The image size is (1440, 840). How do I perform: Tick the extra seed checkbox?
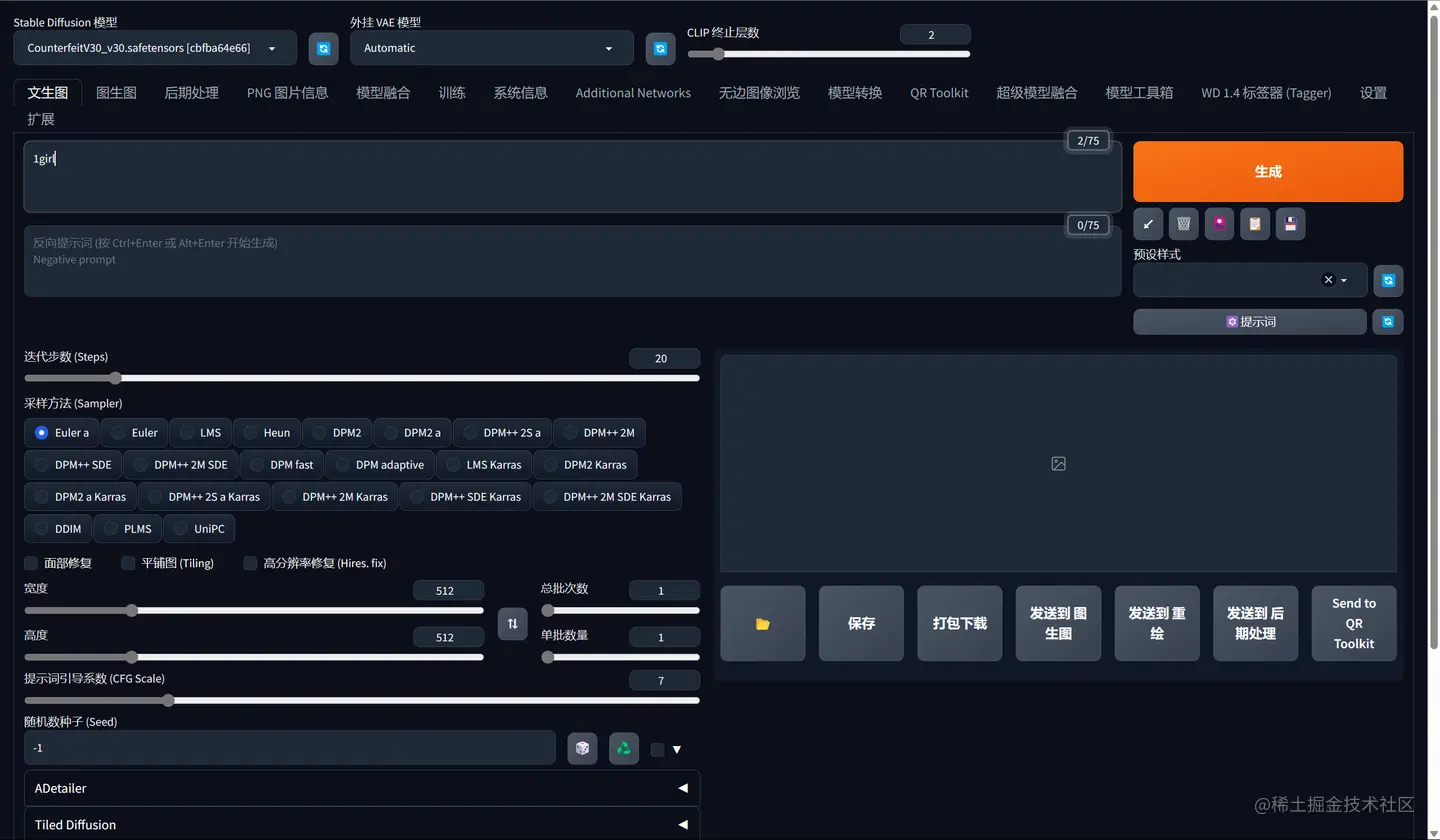pyautogui.click(x=657, y=749)
